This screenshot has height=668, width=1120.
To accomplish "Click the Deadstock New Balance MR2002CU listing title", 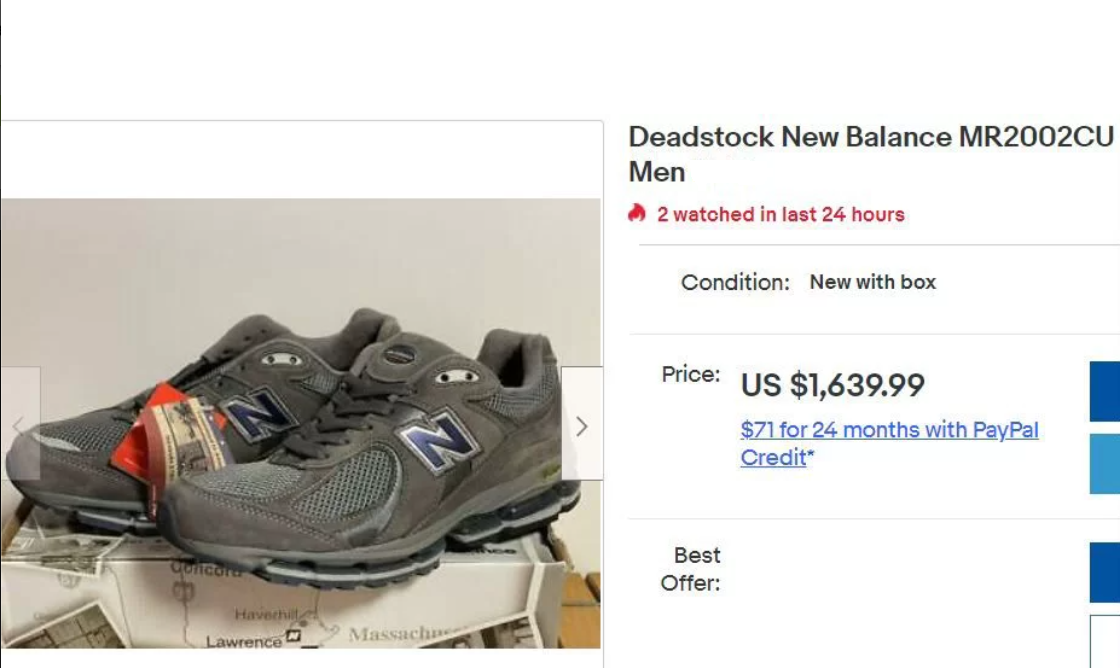I will point(870,137).
